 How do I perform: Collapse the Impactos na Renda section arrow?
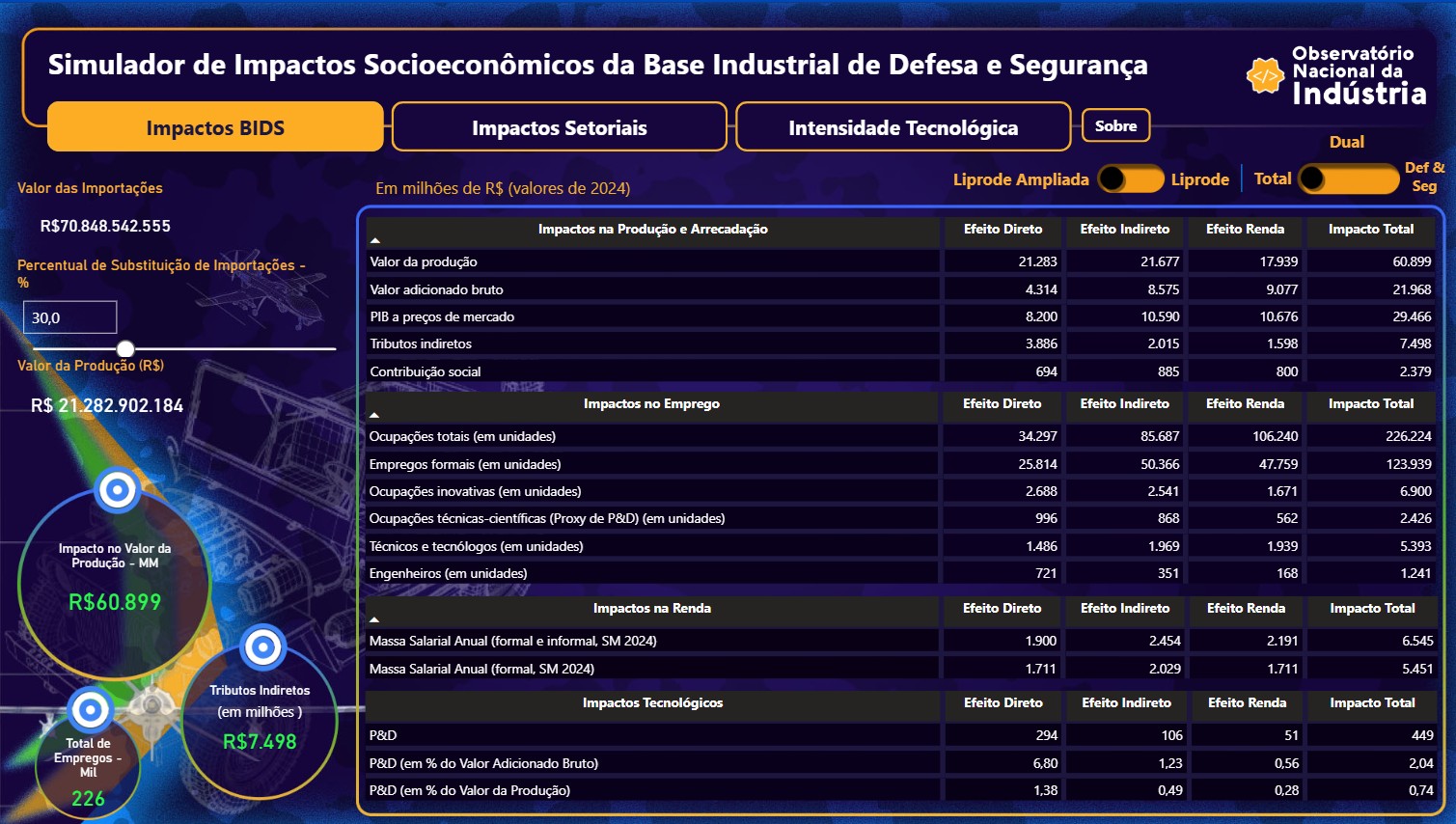click(x=375, y=619)
